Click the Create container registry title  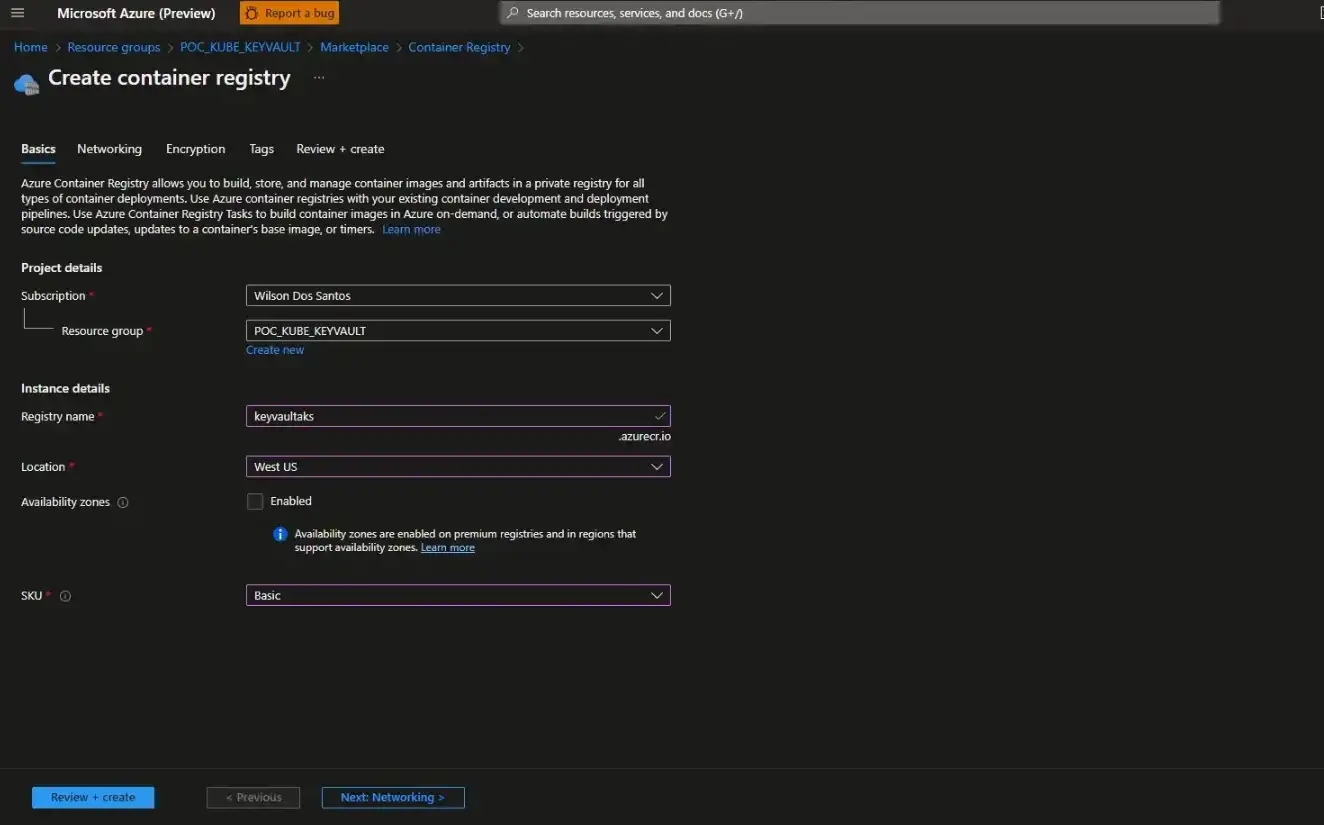(x=169, y=78)
